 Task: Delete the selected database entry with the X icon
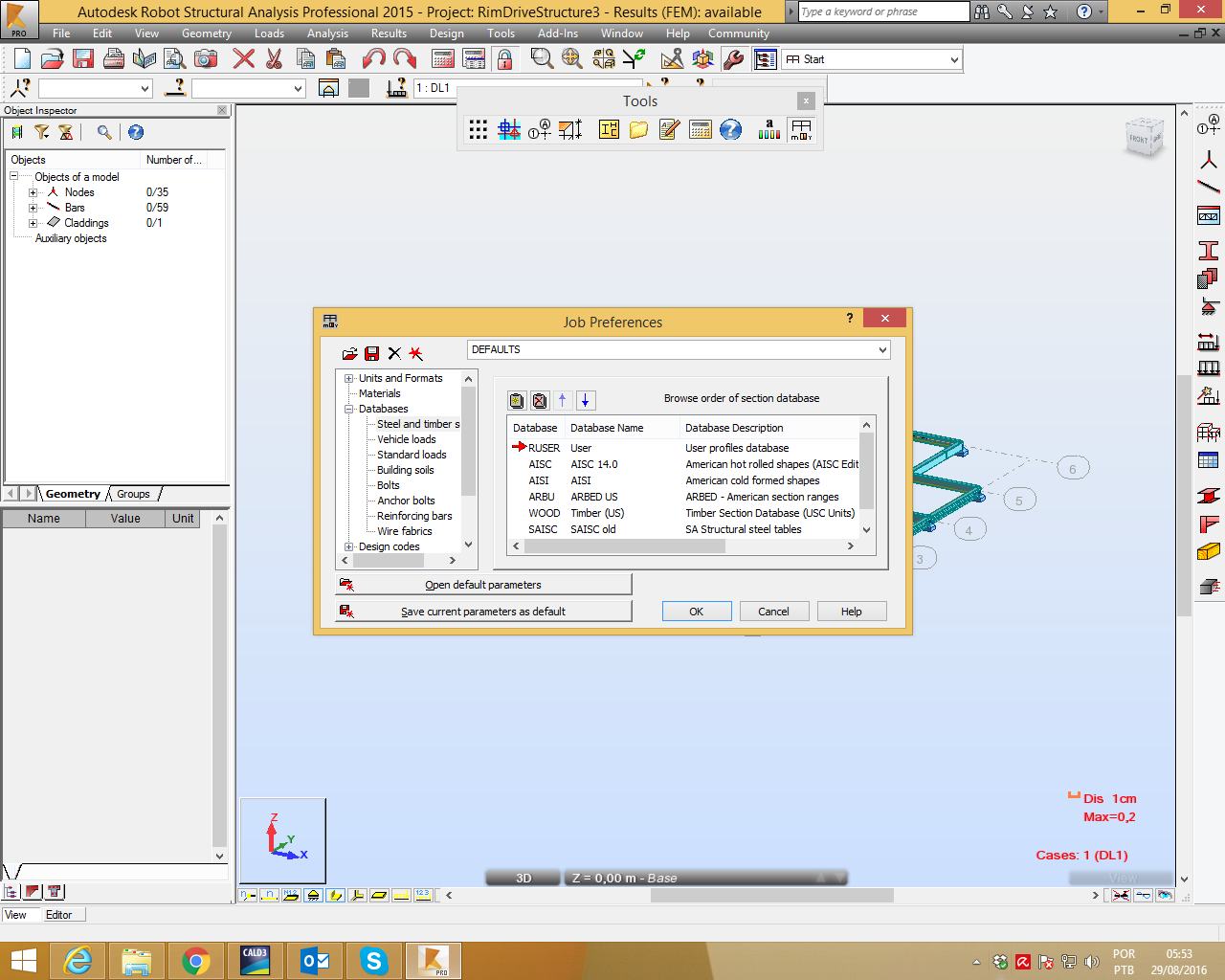point(541,400)
